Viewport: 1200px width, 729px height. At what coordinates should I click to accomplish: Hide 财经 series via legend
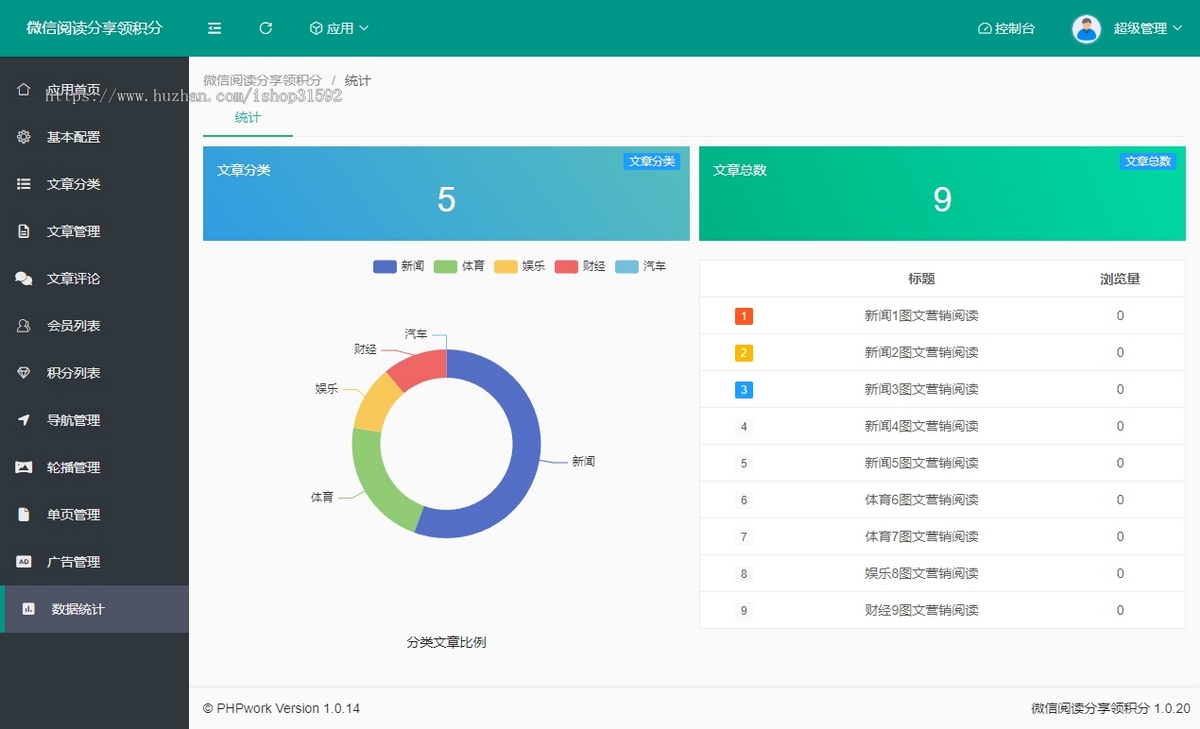(x=581, y=267)
